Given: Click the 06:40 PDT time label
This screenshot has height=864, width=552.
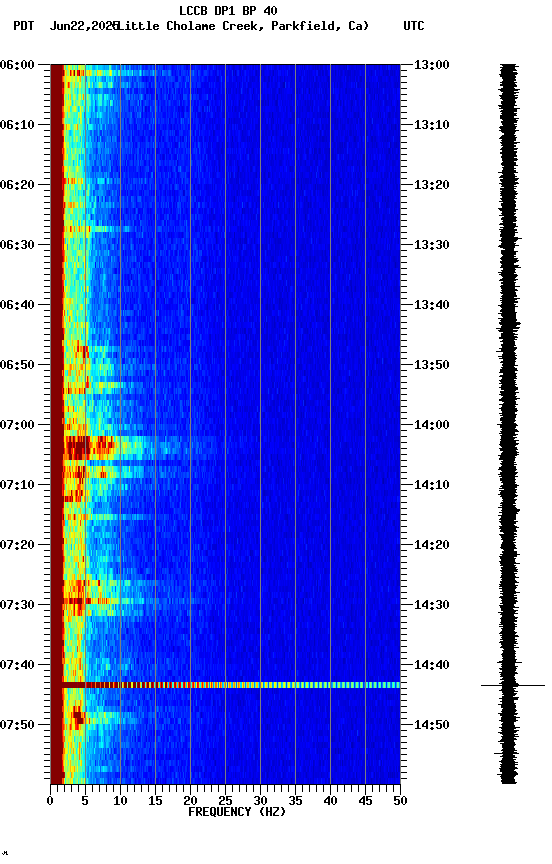Looking at the screenshot, I should pos(17,305).
